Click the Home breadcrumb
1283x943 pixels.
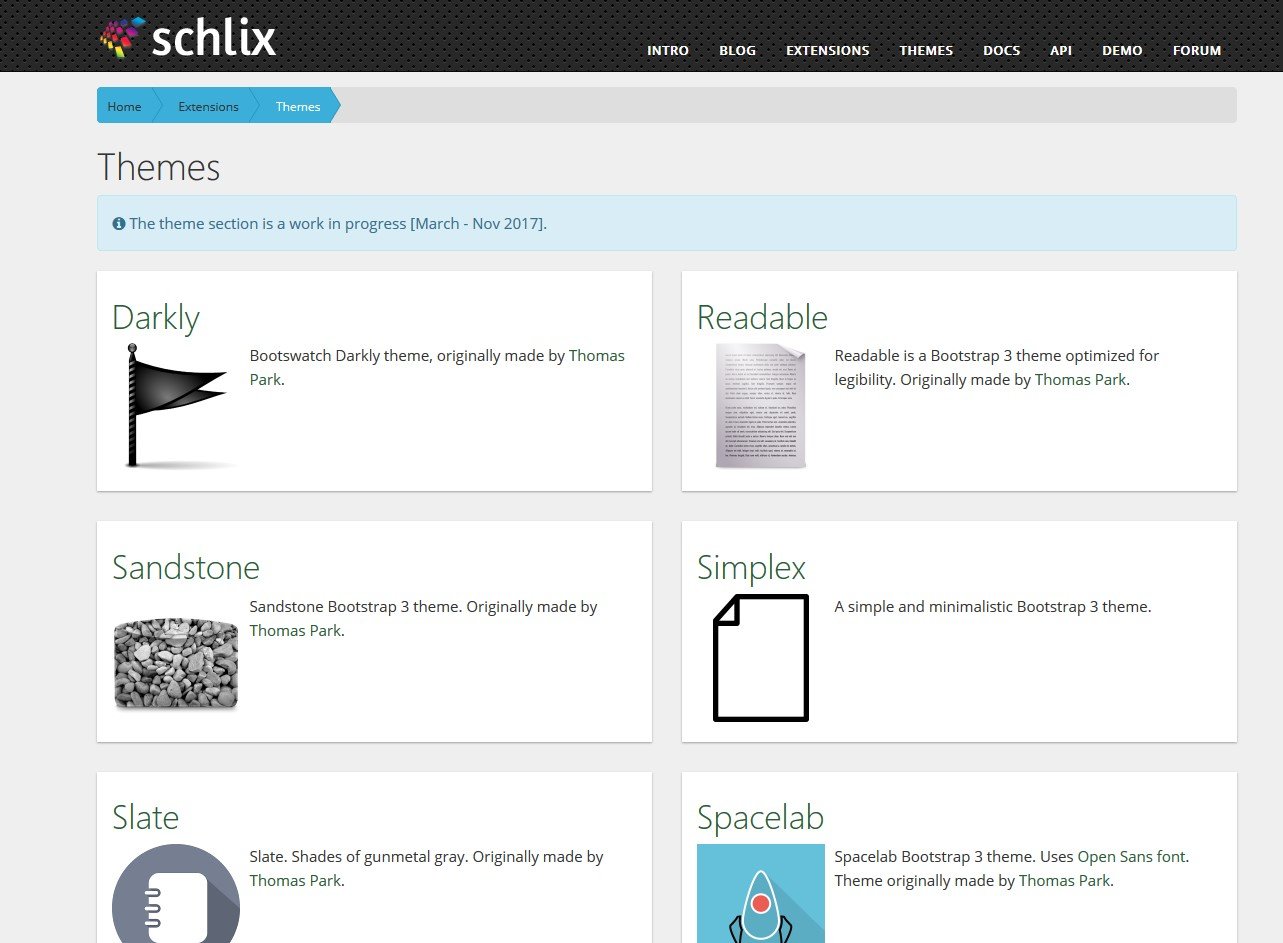coord(124,106)
